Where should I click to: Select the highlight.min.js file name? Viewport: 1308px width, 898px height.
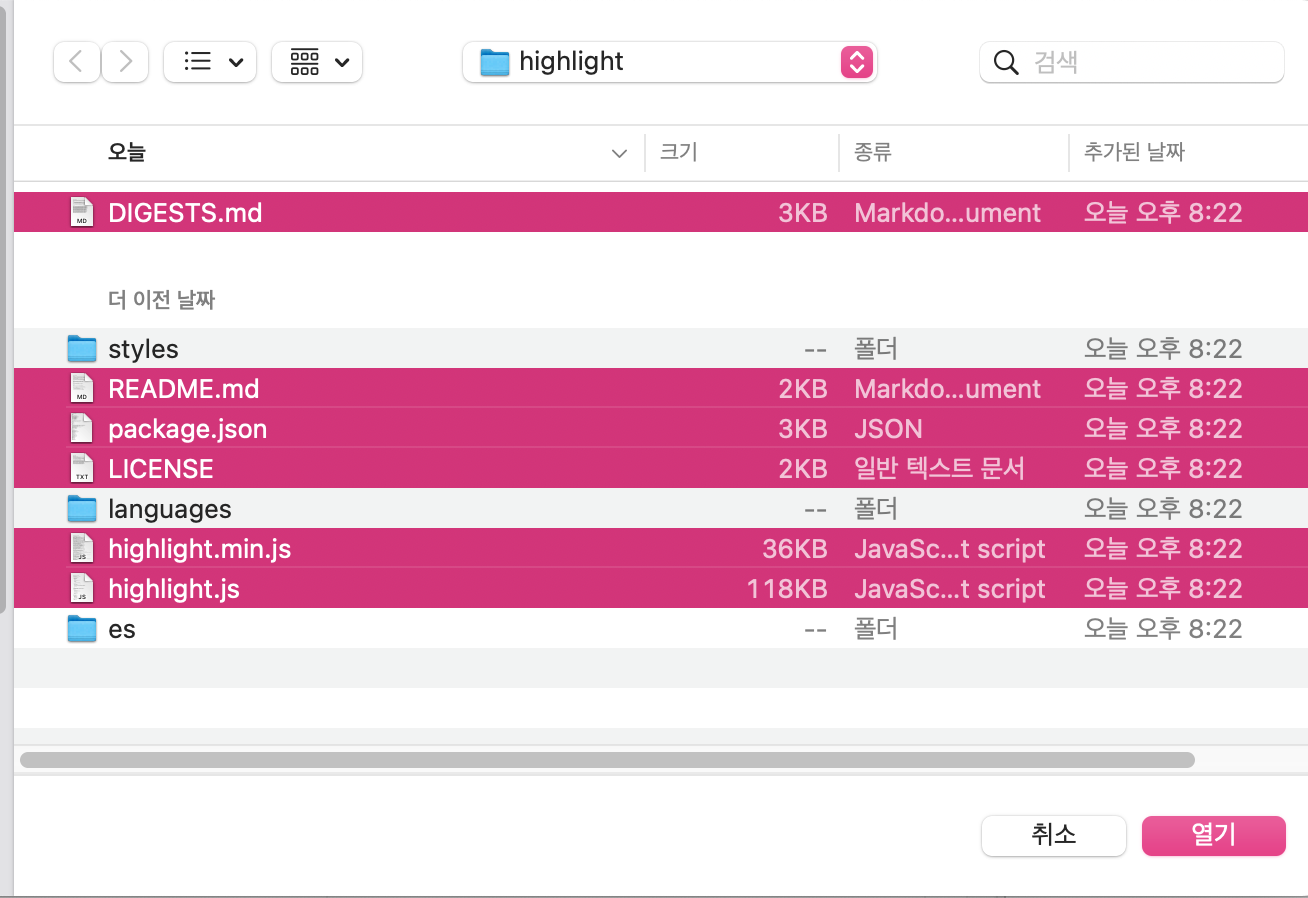[x=200, y=549]
